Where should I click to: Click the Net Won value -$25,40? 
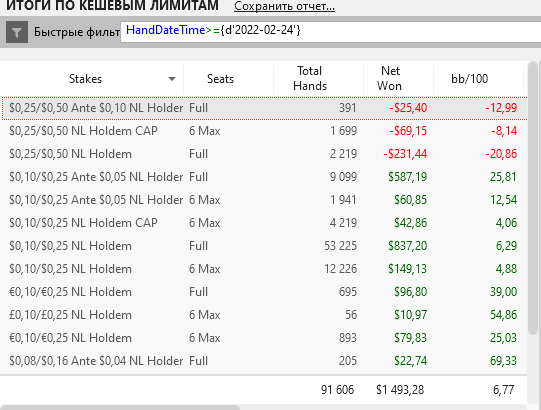408,108
